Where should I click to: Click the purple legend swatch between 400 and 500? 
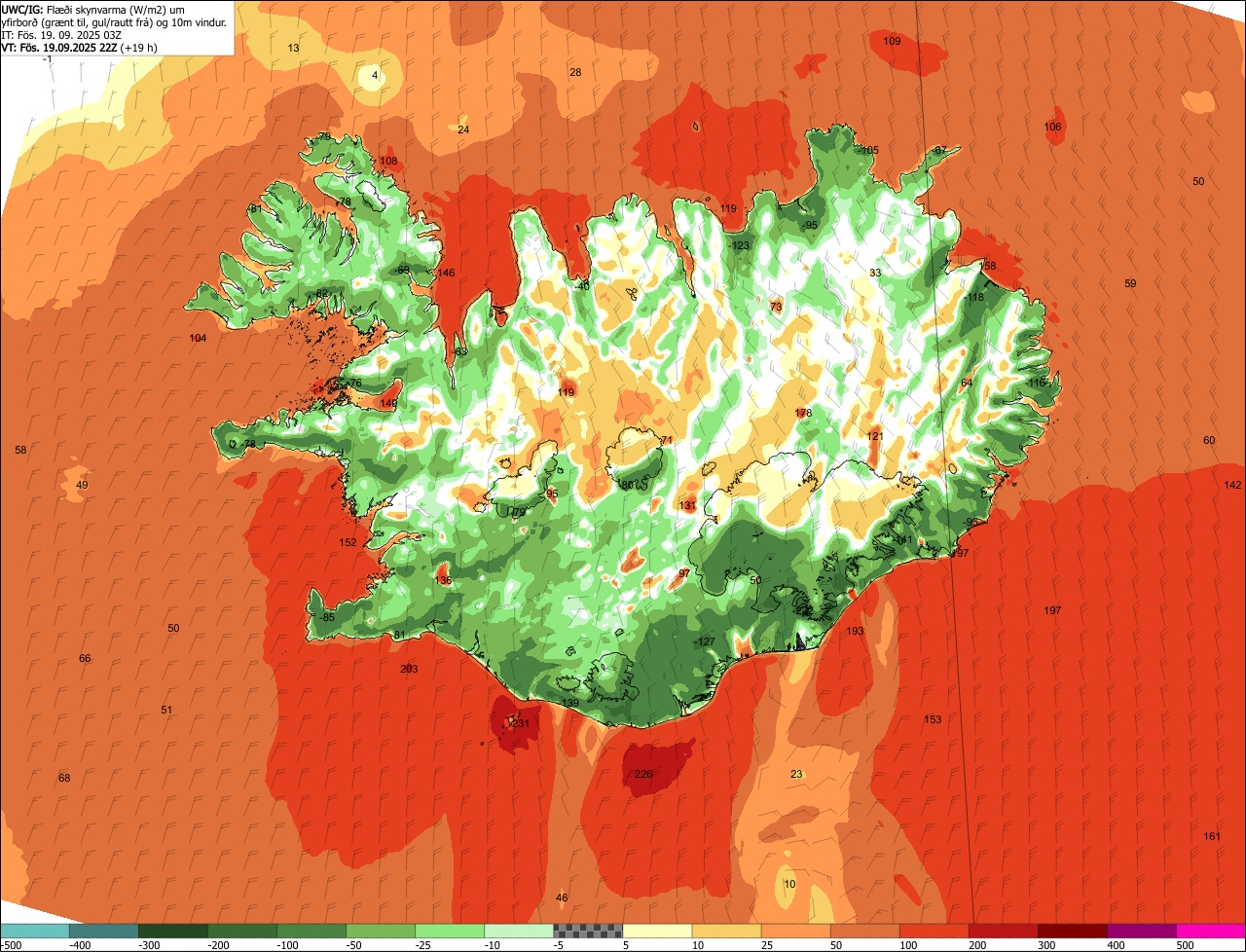coord(1142,931)
